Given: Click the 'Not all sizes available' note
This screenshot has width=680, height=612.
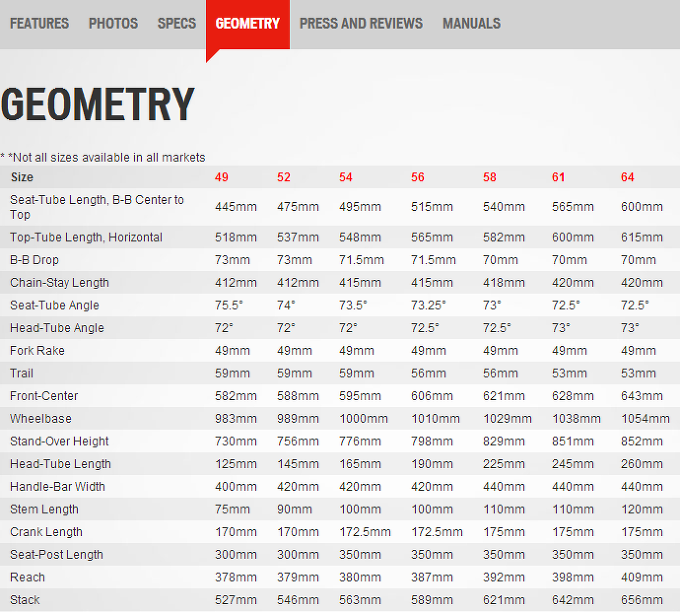Looking at the screenshot, I should 103,157.
